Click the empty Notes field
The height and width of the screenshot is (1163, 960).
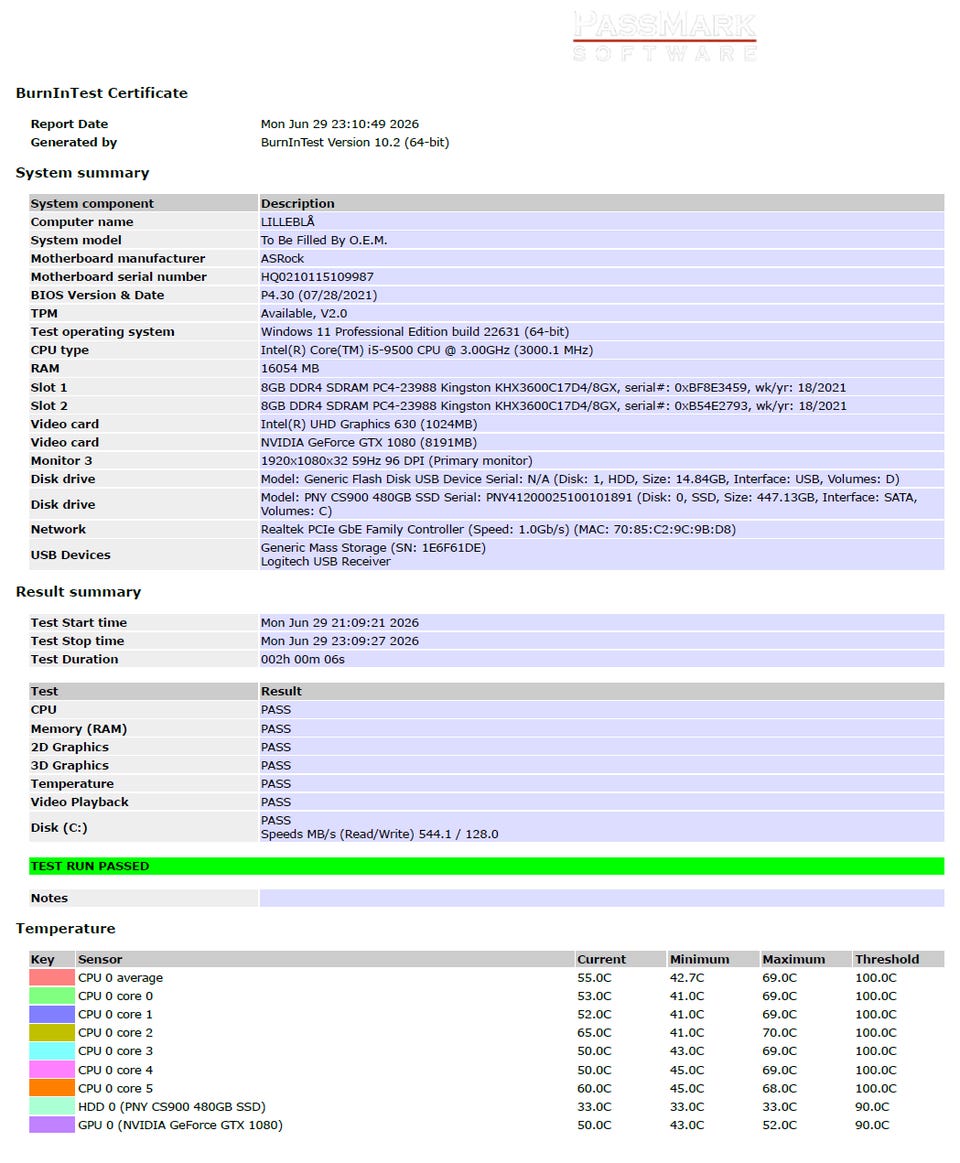coord(602,898)
